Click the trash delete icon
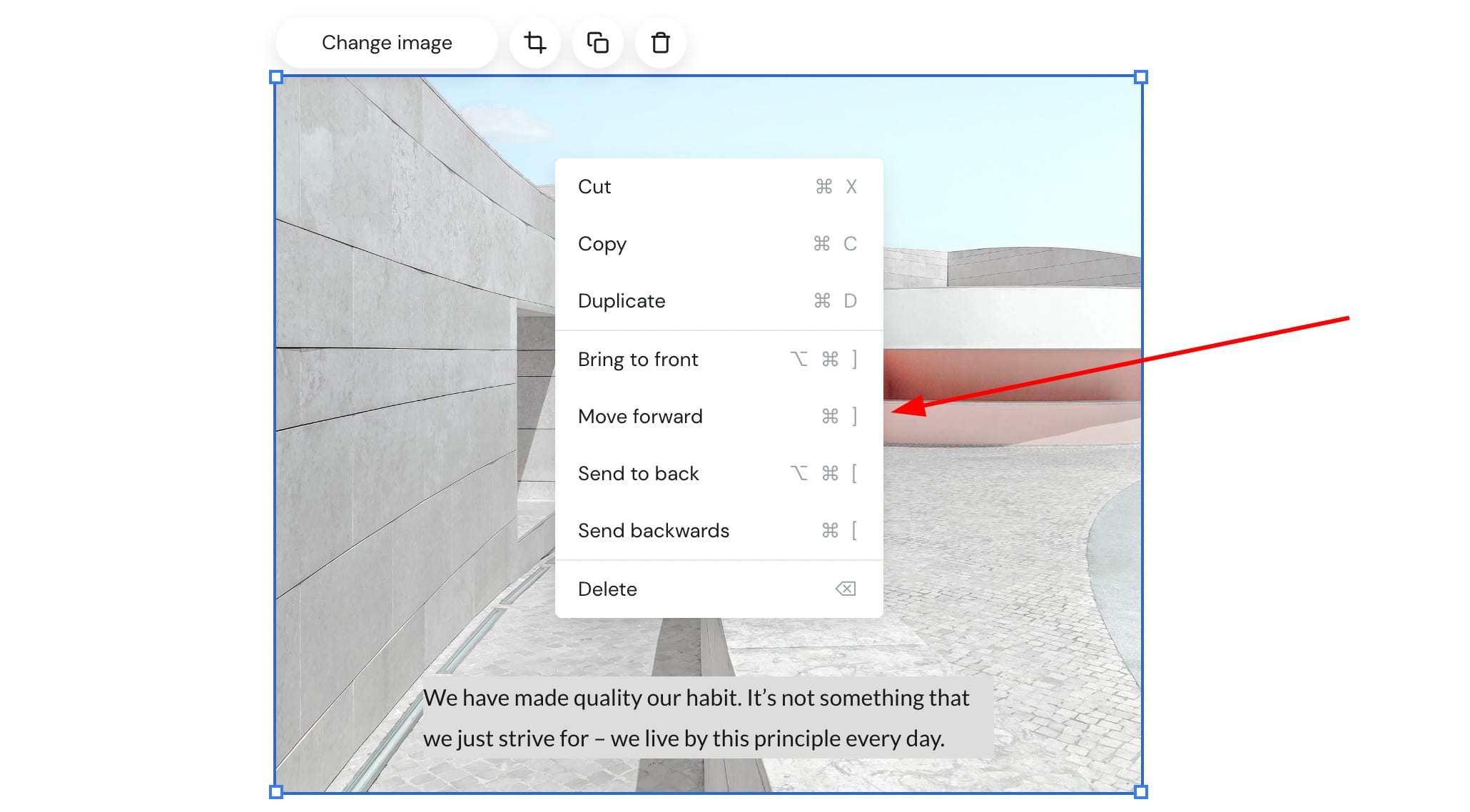Image resolution: width=1470 pixels, height=812 pixels. [x=660, y=43]
